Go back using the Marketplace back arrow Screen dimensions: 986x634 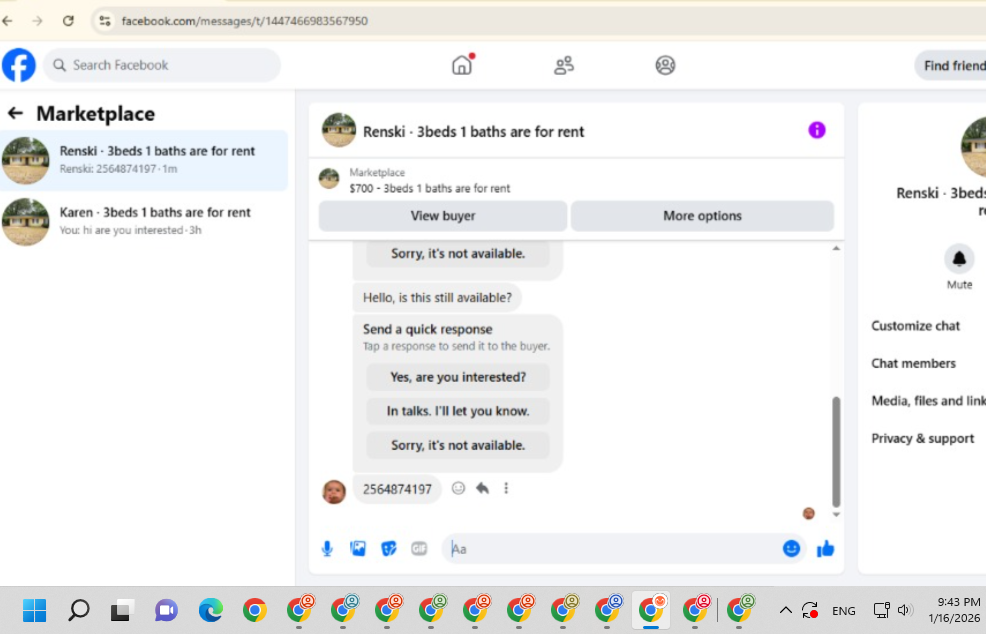click(15, 113)
